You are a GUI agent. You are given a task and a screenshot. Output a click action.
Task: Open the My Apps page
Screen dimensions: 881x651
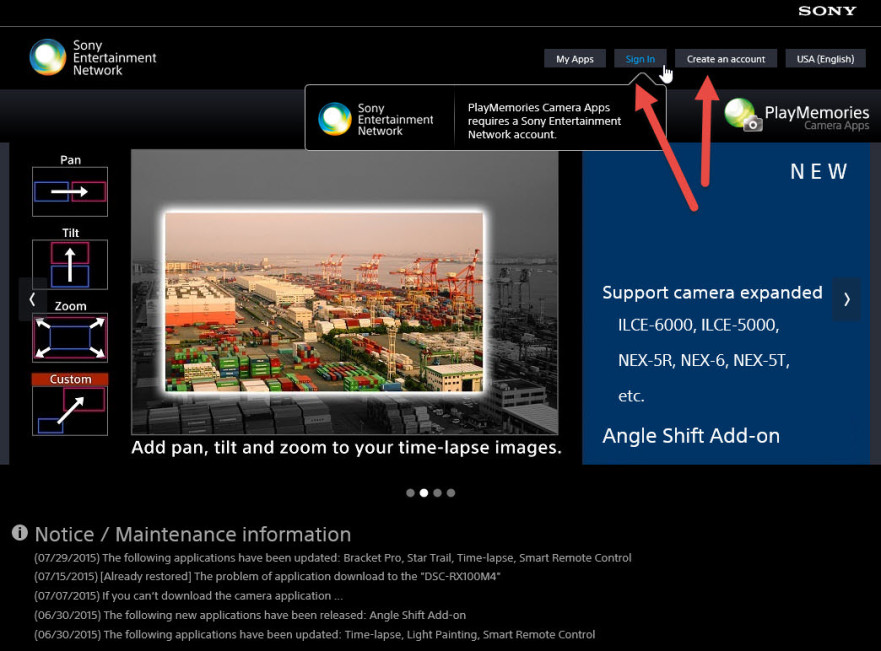(x=575, y=58)
